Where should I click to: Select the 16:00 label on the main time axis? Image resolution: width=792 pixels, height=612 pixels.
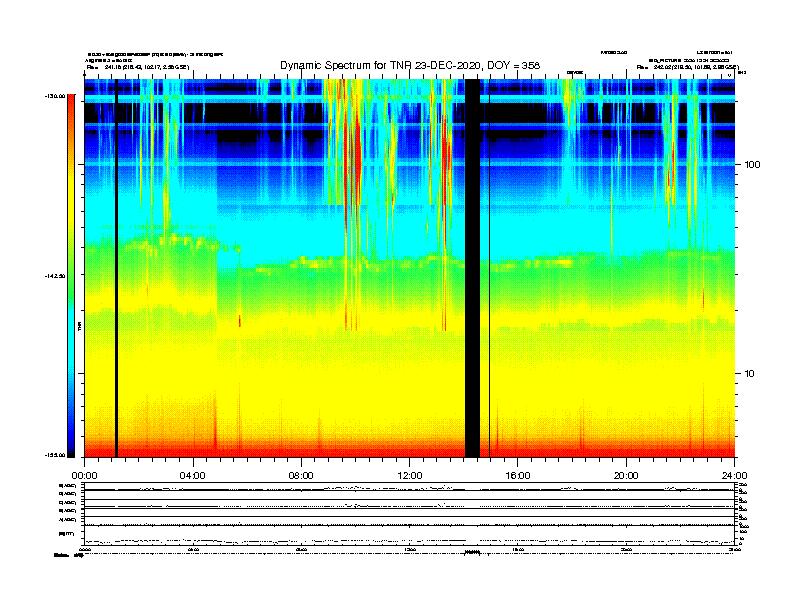point(518,476)
